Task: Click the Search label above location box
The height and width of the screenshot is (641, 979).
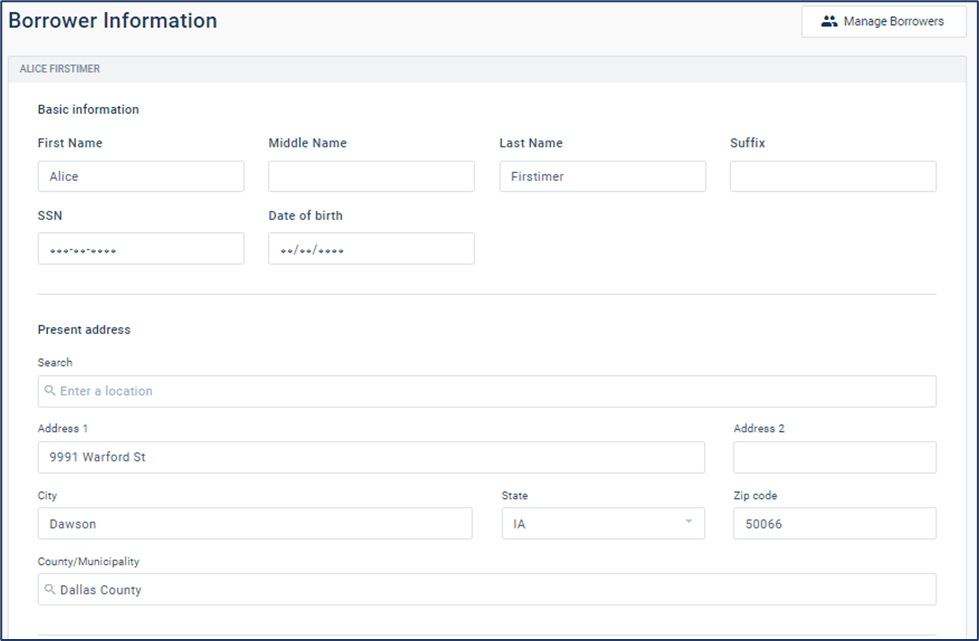Action: (55, 363)
